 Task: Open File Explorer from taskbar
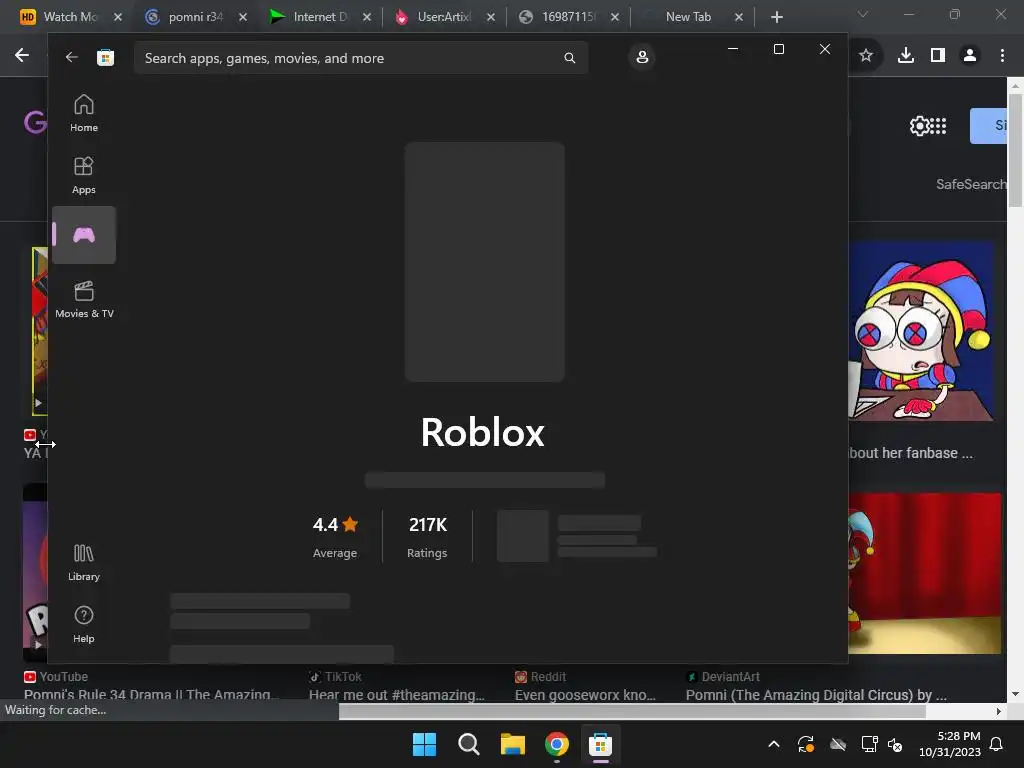pyautogui.click(x=513, y=744)
